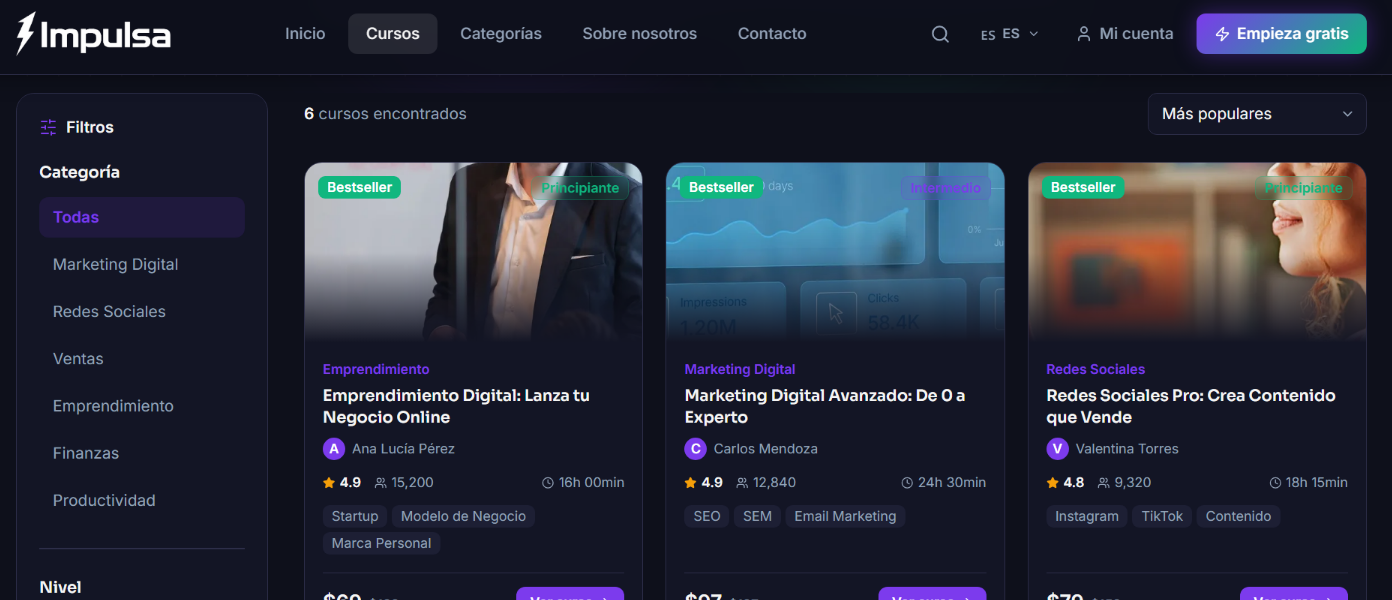Click the 18h 15min duration text
The image size is (1392, 600).
[x=1317, y=482]
